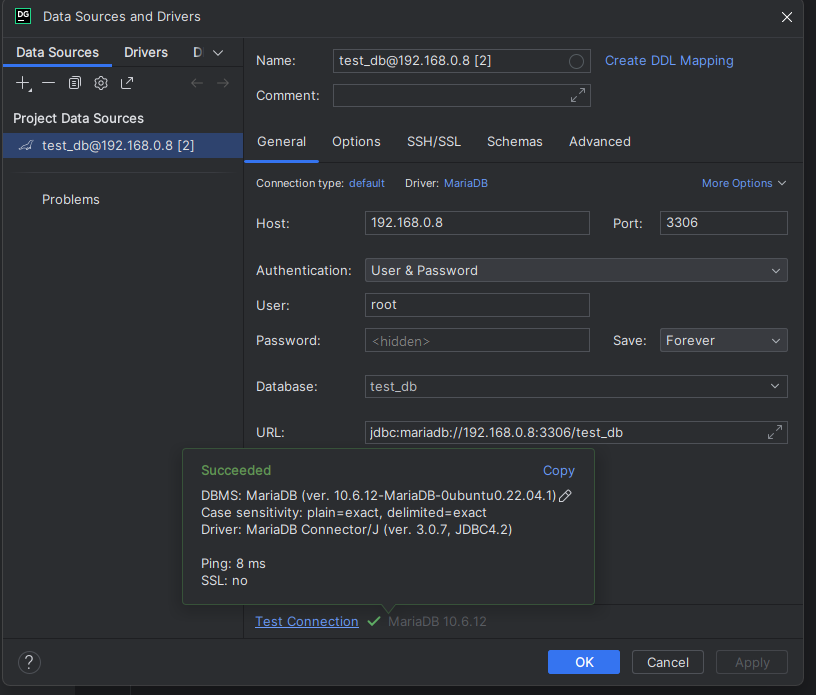Open the Advanced tab
This screenshot has width=816, height=695.
(600, 142)
